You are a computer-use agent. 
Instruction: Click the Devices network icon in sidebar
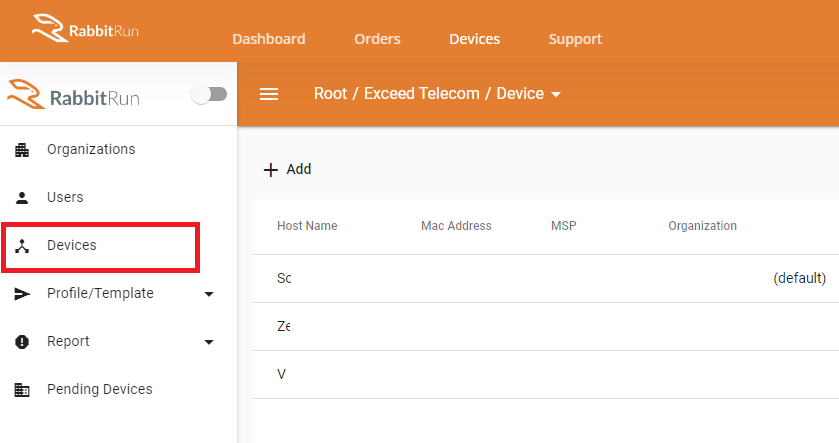point(22,246)
